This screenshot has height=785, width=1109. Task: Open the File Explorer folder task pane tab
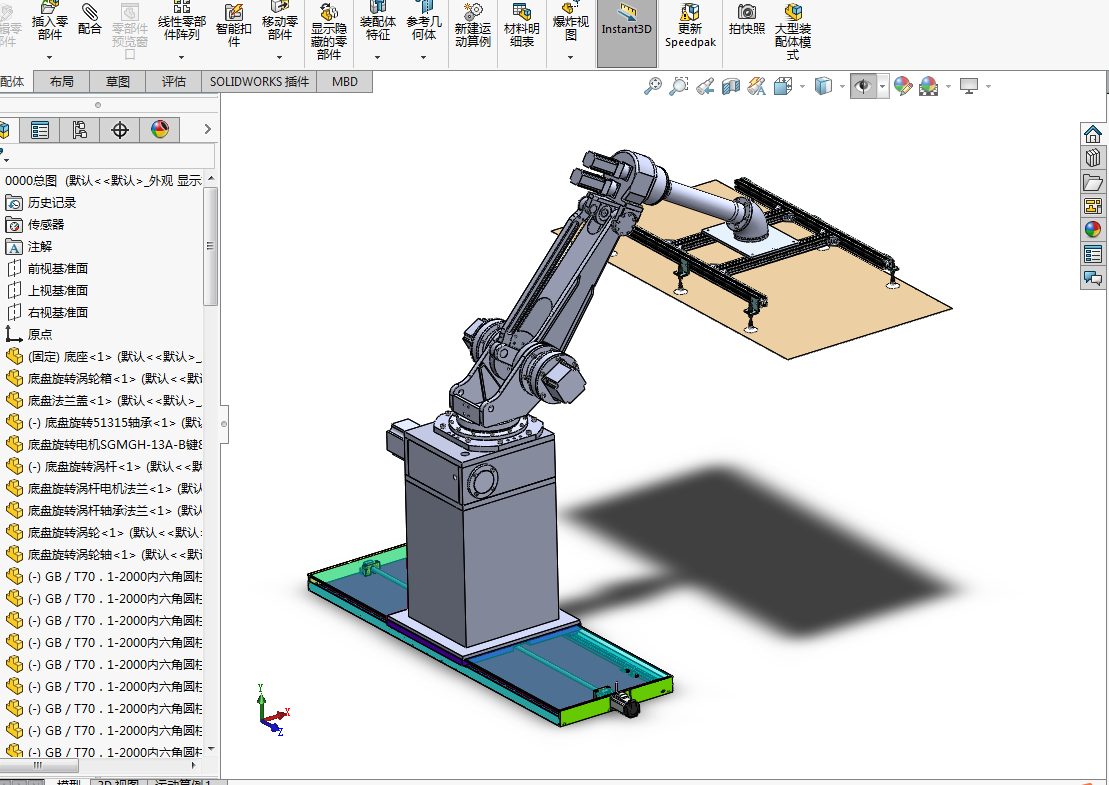pos(1093,182)
